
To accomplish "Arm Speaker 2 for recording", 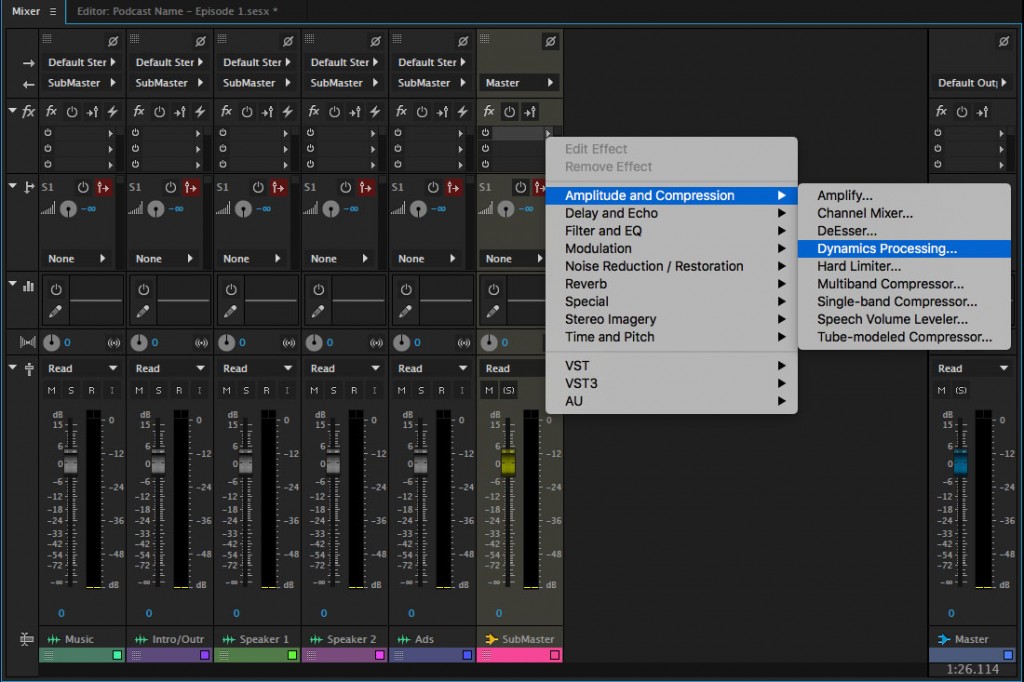I will pos(352,390).
